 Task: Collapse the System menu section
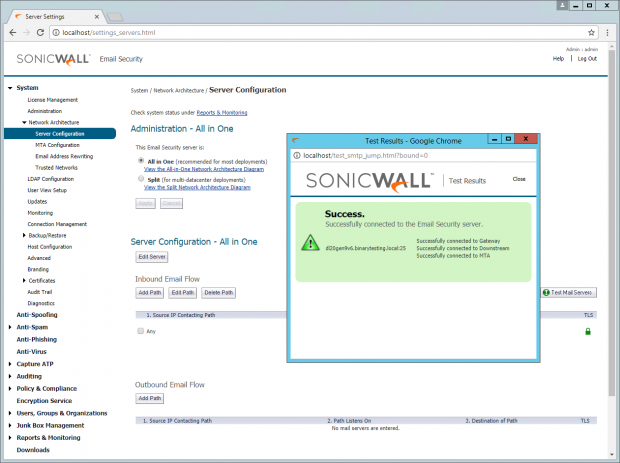[x=10, y=88]
